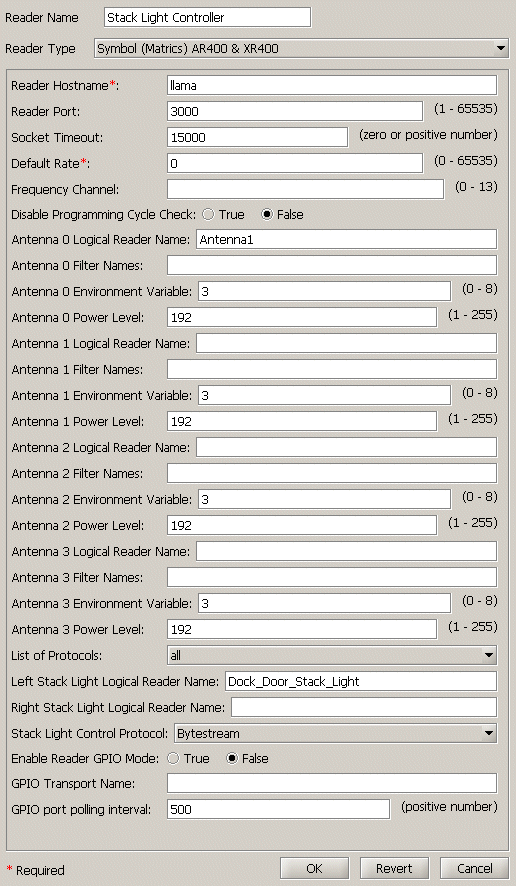Open Stack Light Control Protocol dropdown
Viewport: 516px width, 886px height.
(x=336, y=733)
